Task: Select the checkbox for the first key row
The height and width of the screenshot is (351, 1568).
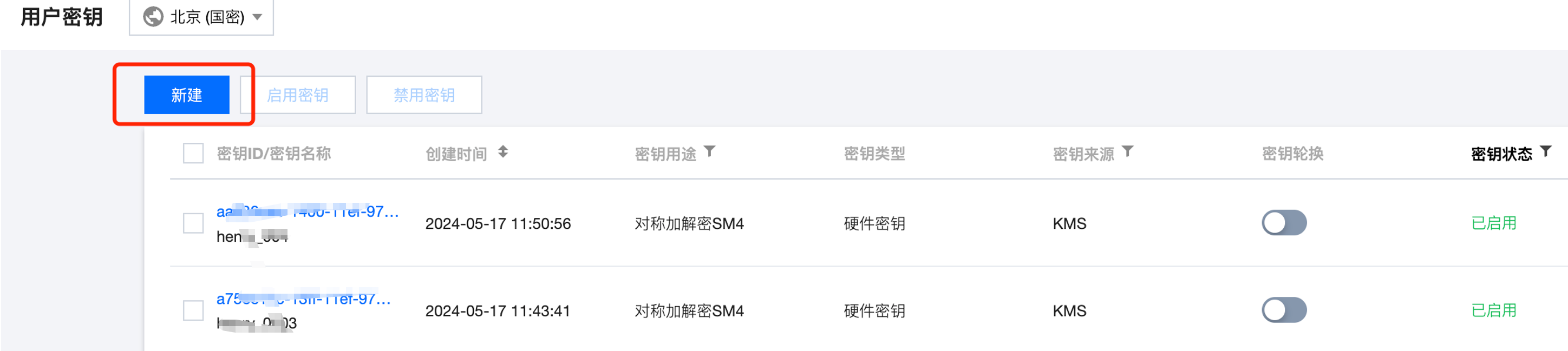Action: click(194, 223)
